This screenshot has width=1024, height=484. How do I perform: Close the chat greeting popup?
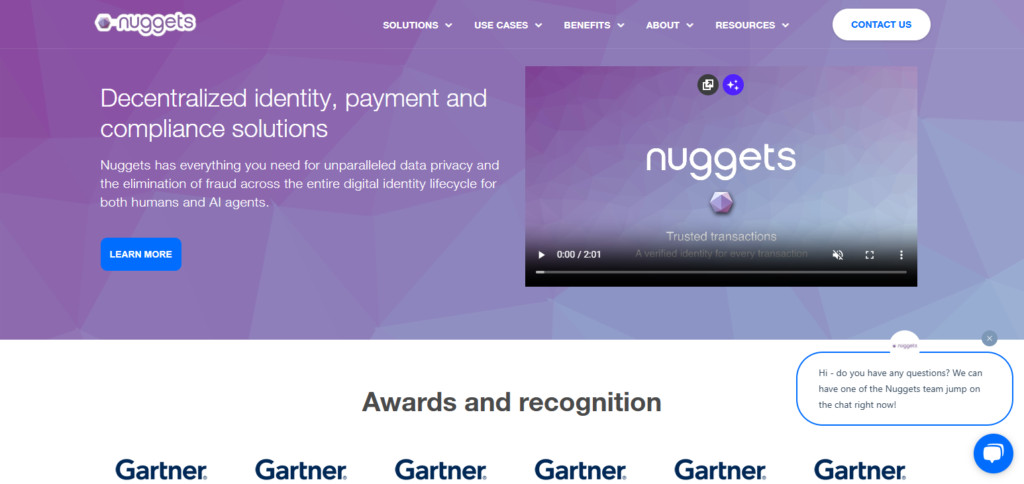click(989, 338)
